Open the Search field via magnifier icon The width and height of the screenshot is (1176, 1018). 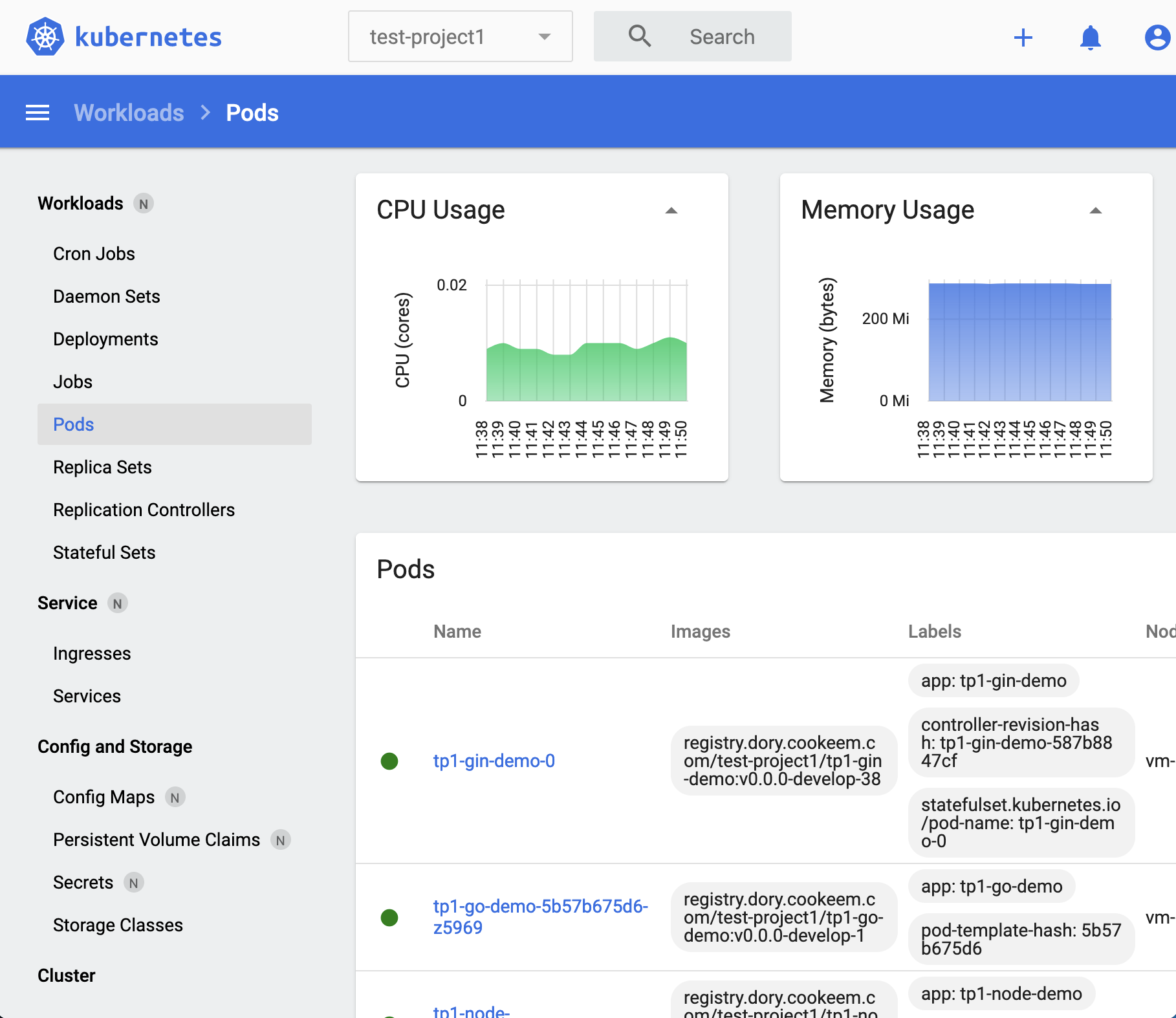tap(639, 36)
